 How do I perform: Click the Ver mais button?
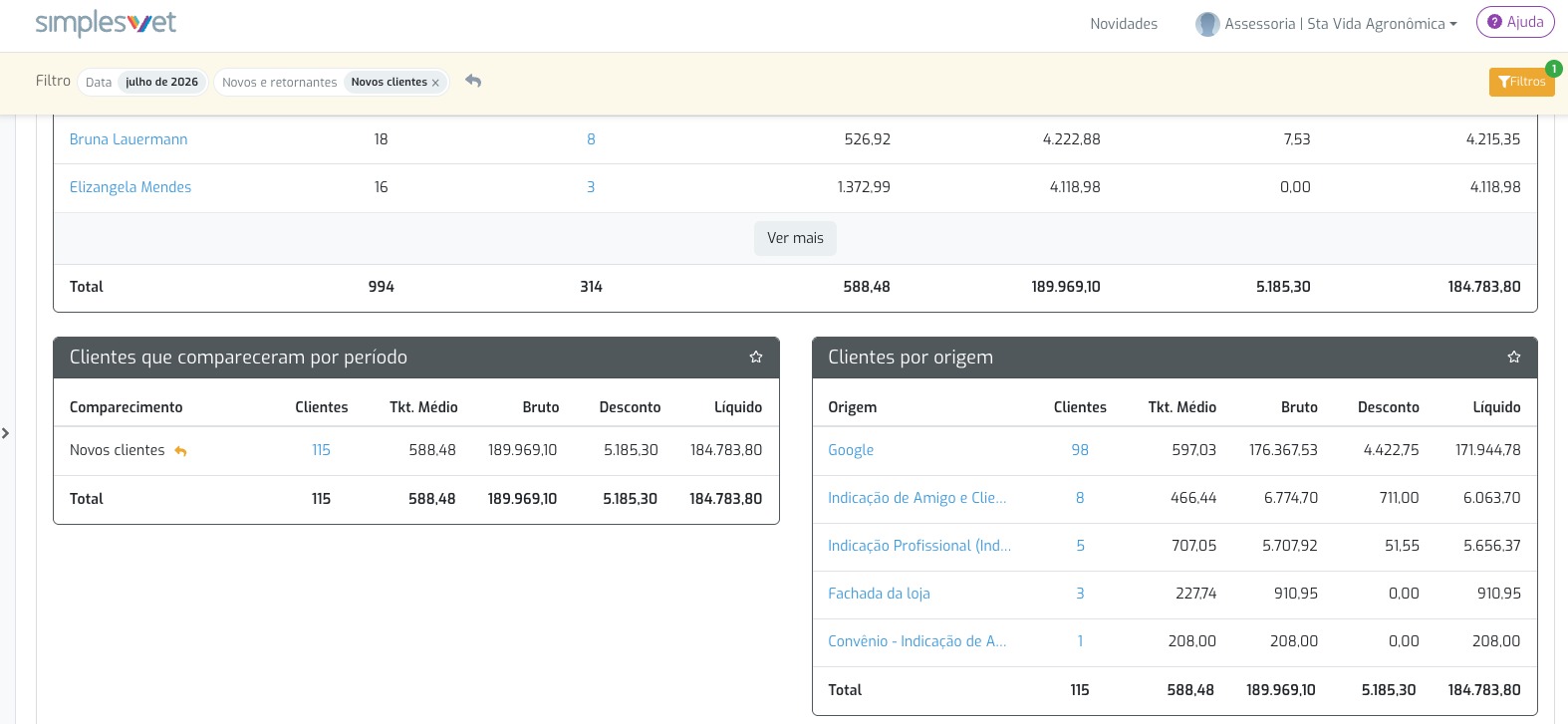coord(795,238)
